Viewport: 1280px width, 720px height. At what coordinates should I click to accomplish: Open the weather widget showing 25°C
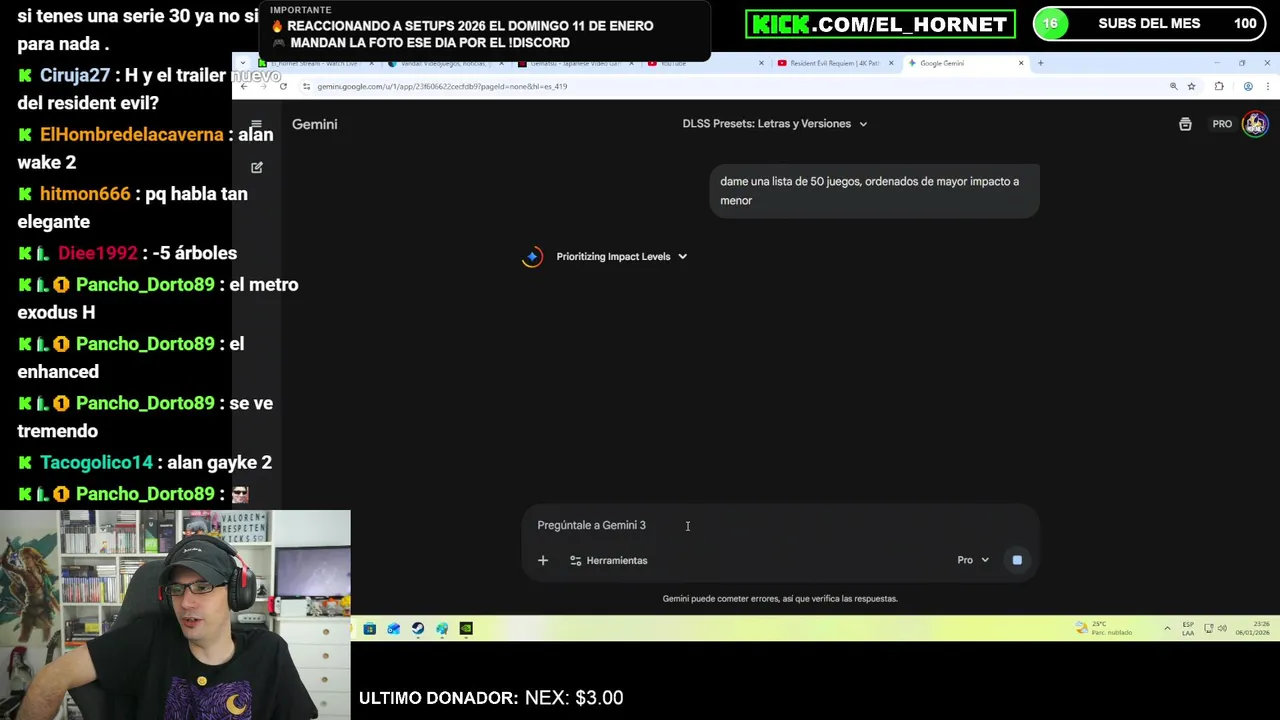pyautogui.click(x=1102, y=629)
